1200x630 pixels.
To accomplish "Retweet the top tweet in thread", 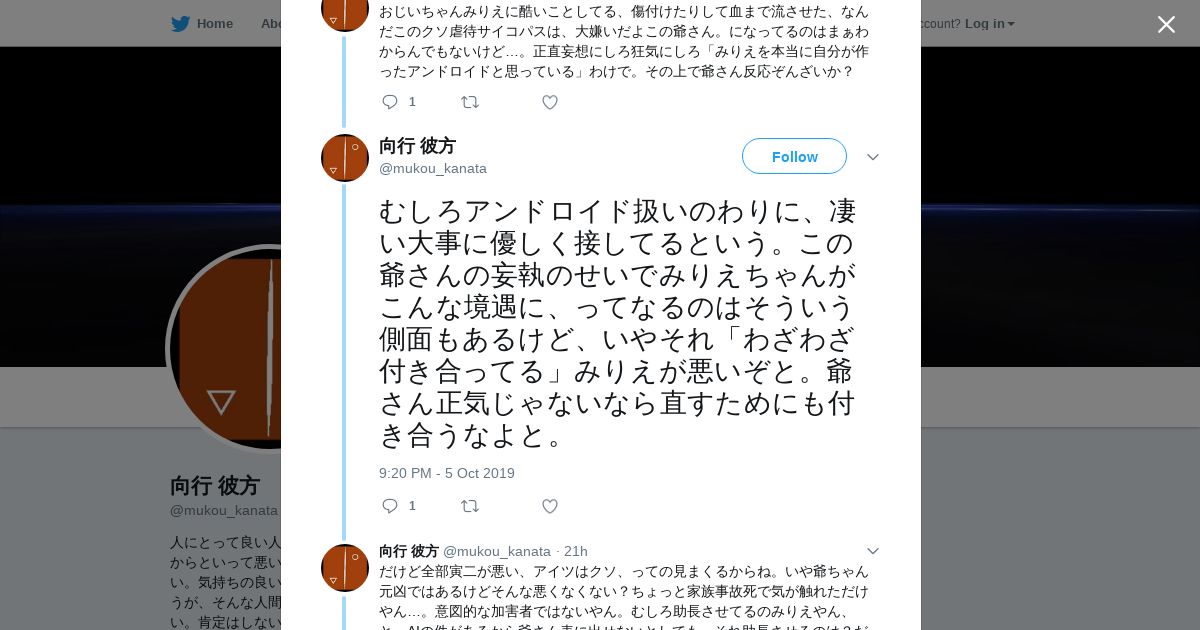I will pyautogui.click(x=470, y=102).
